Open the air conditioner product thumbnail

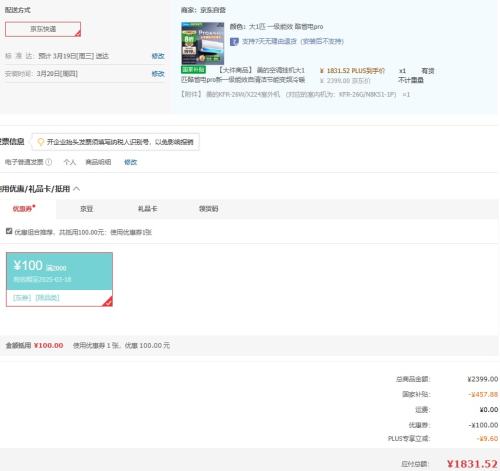point(203,43)
